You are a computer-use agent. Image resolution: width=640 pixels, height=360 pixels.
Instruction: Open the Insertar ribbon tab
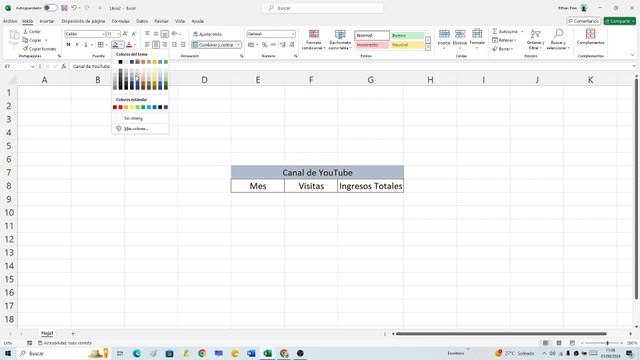click(47, 21)
